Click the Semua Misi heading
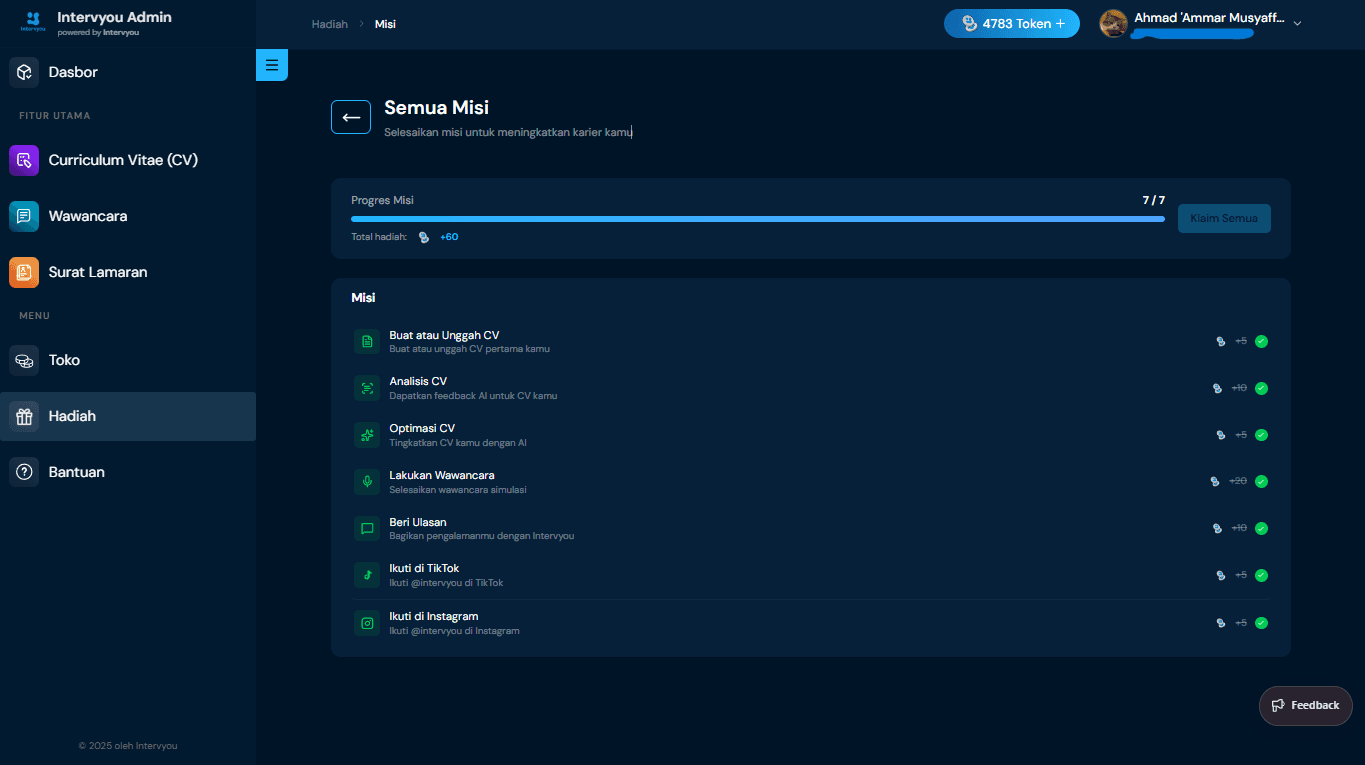 coord(436,108)
